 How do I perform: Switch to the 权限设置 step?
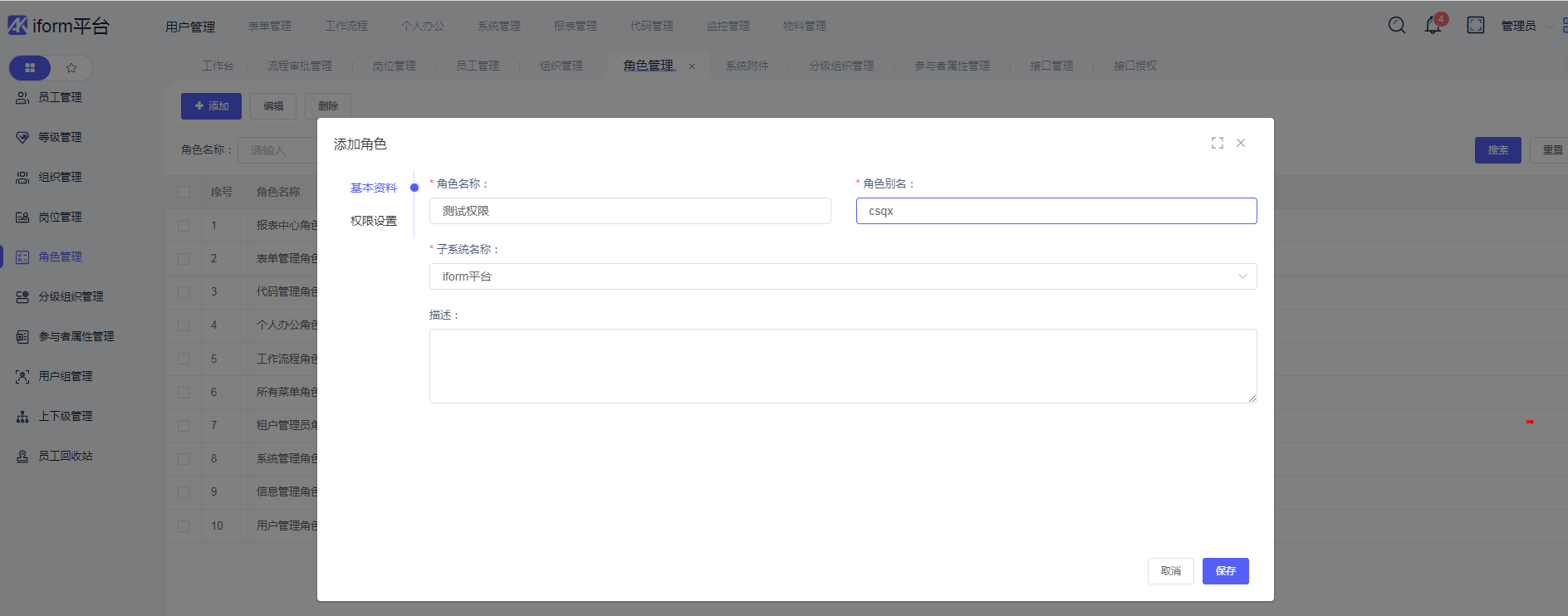tap(374, 221)
